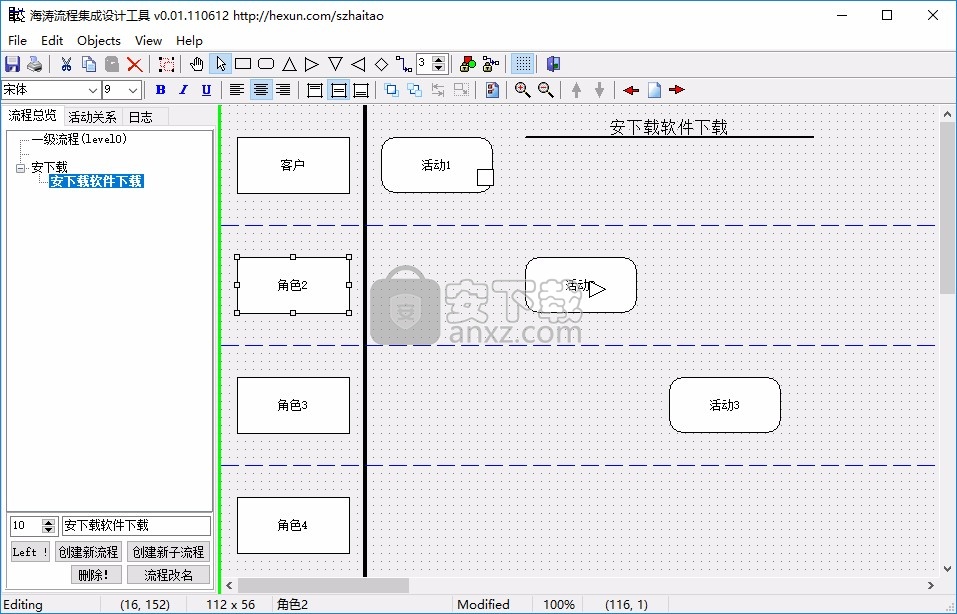
Task: Zoom out with the magnifier minus
Action: (x=546, y=90)
